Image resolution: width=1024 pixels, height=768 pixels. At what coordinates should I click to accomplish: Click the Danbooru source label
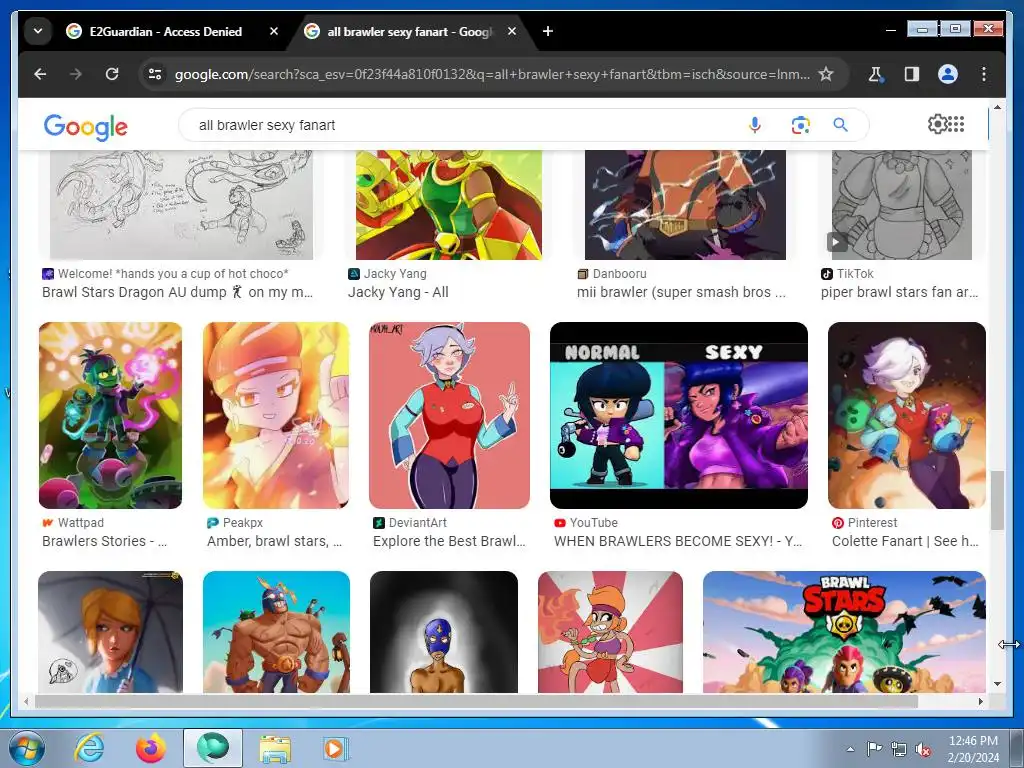coord(619,274)
